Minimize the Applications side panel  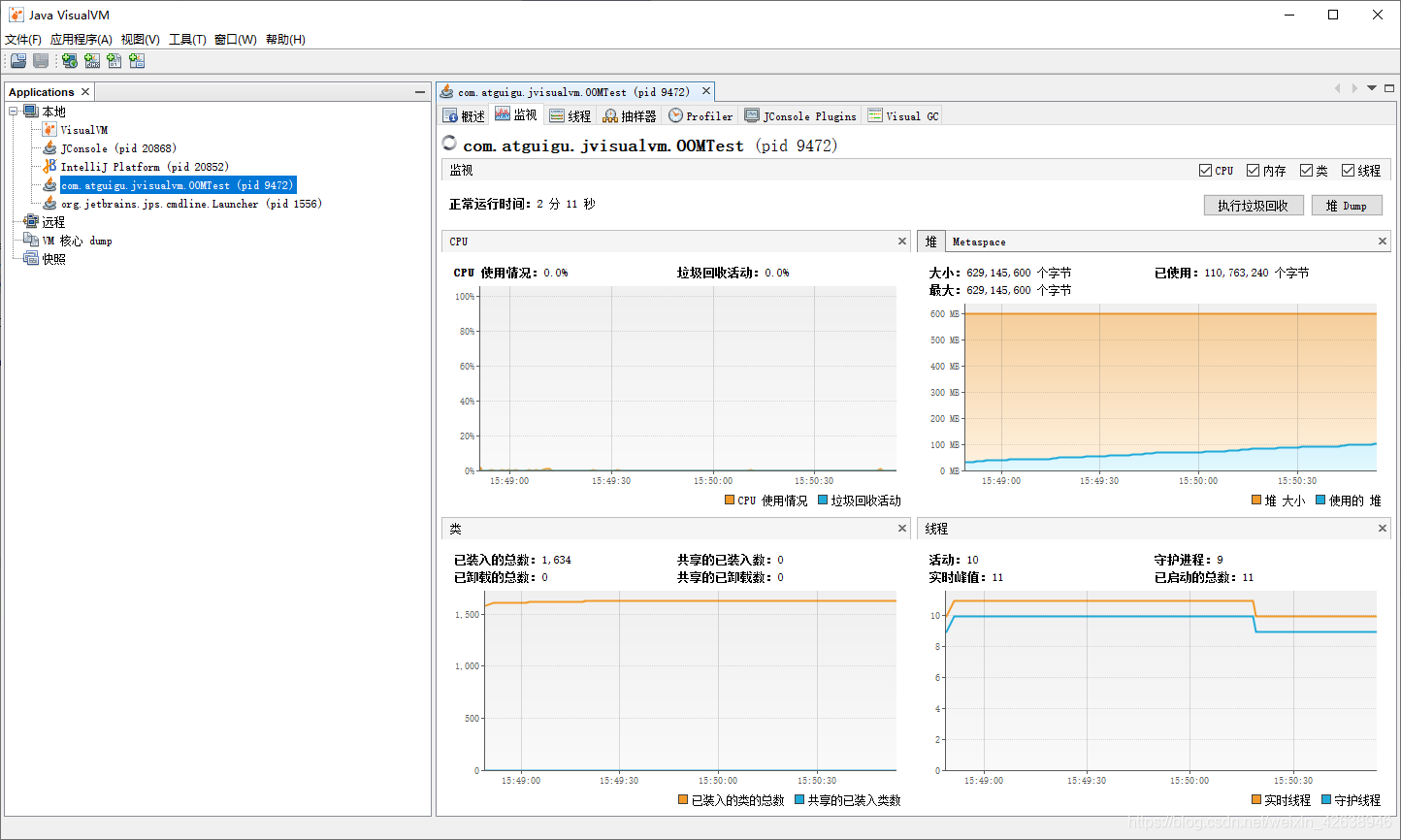pos(420,91)
